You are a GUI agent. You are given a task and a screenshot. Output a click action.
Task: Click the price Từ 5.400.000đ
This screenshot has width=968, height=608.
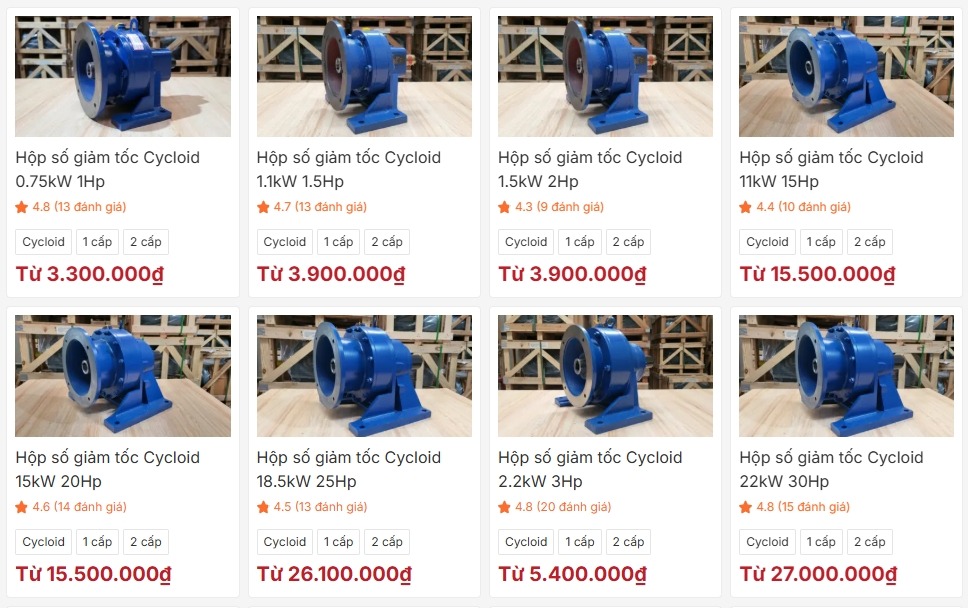point(572,574)
